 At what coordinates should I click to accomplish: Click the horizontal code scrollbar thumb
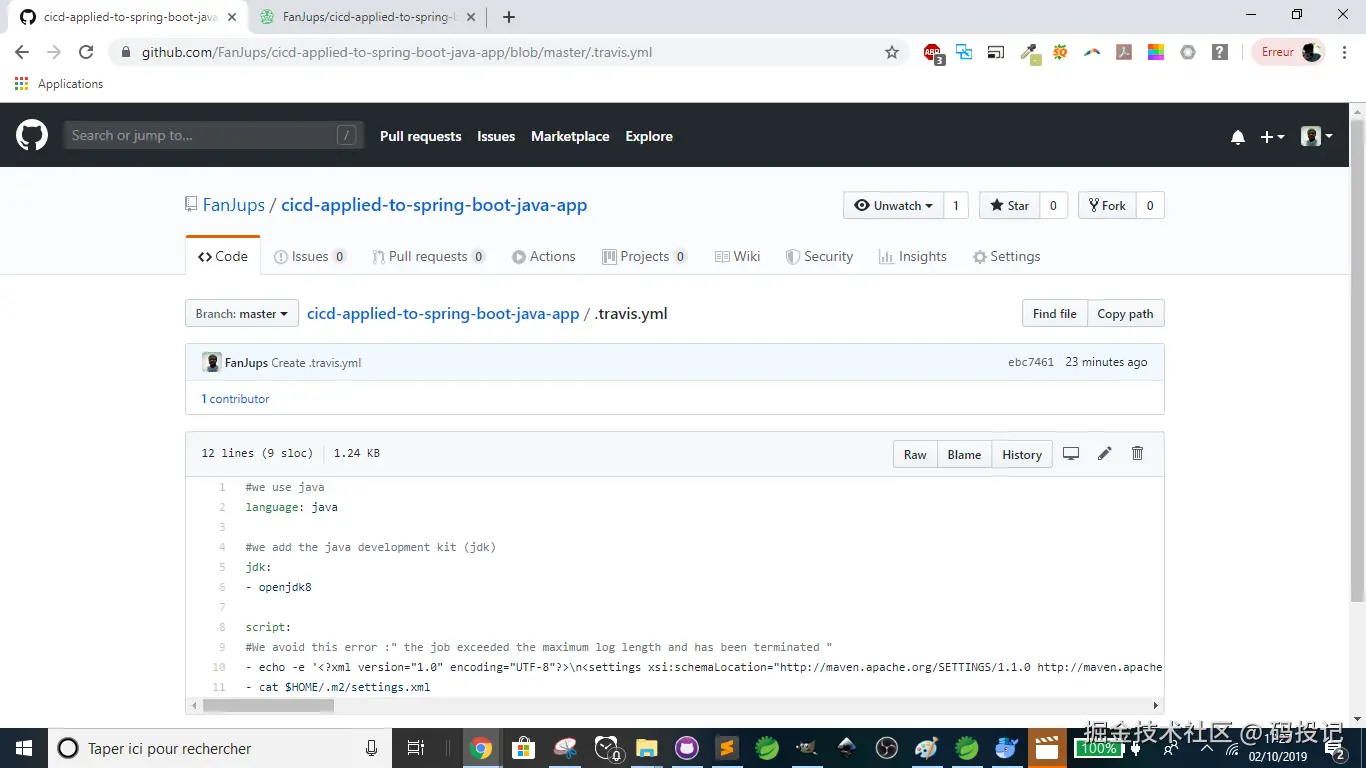click(268, 705)
